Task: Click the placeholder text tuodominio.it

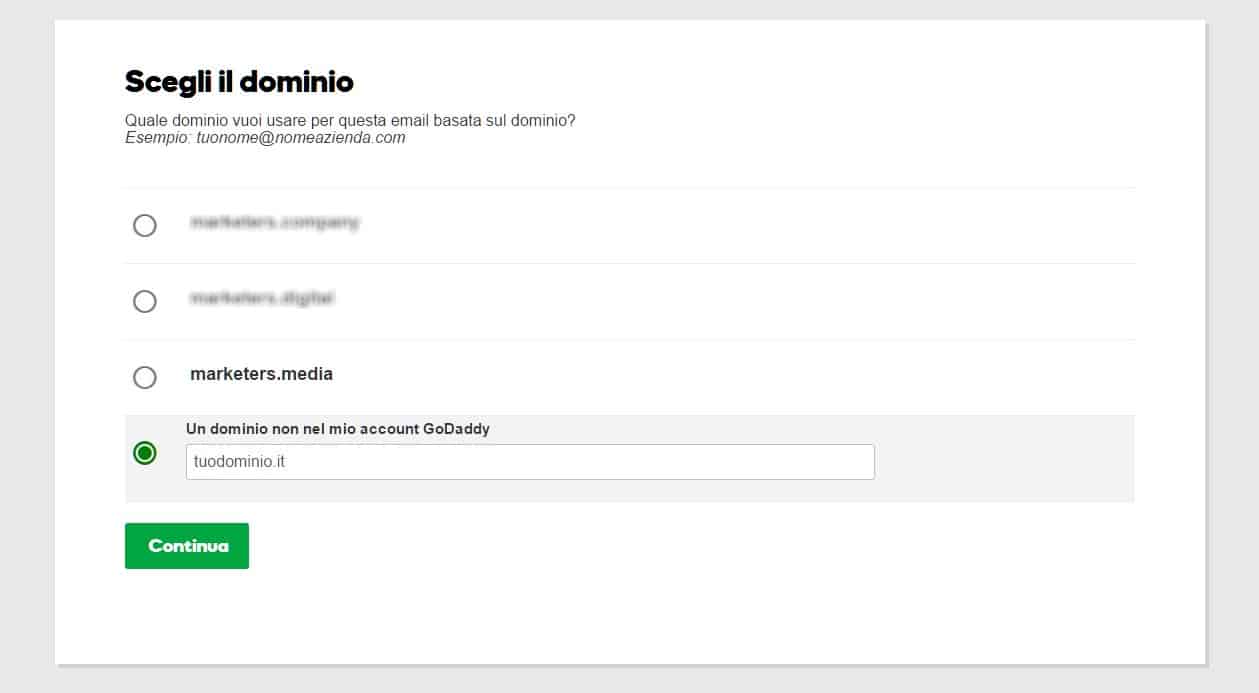Action: coord(237,461)
